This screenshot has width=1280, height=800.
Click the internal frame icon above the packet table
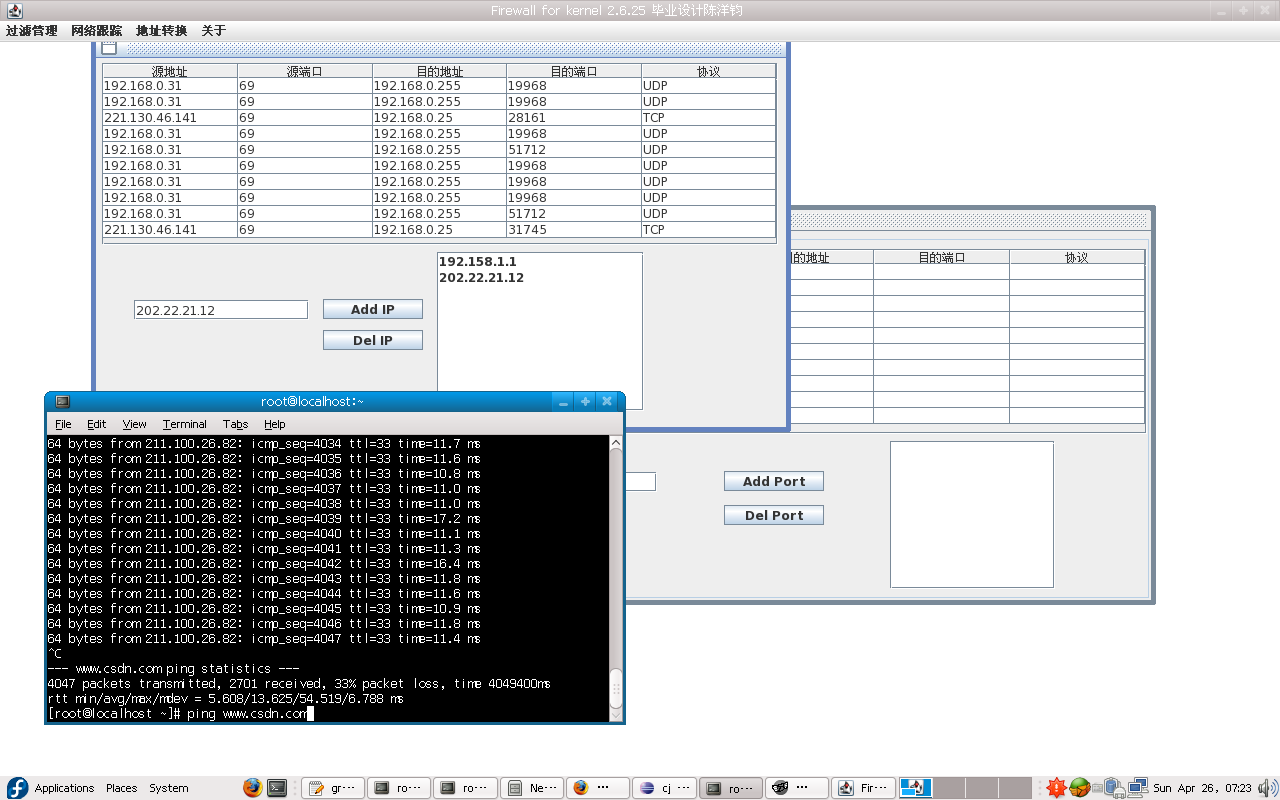tap(109, 48)
